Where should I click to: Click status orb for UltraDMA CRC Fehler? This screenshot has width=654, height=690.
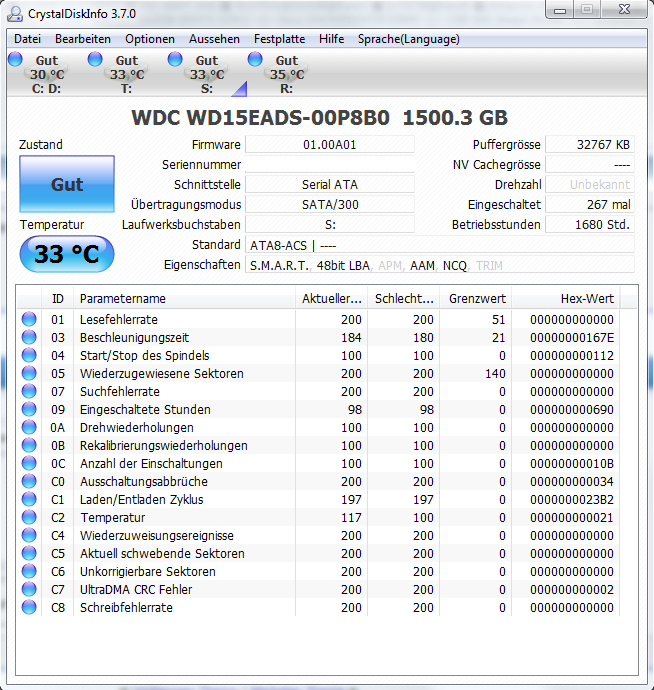(x=29, y=589)
